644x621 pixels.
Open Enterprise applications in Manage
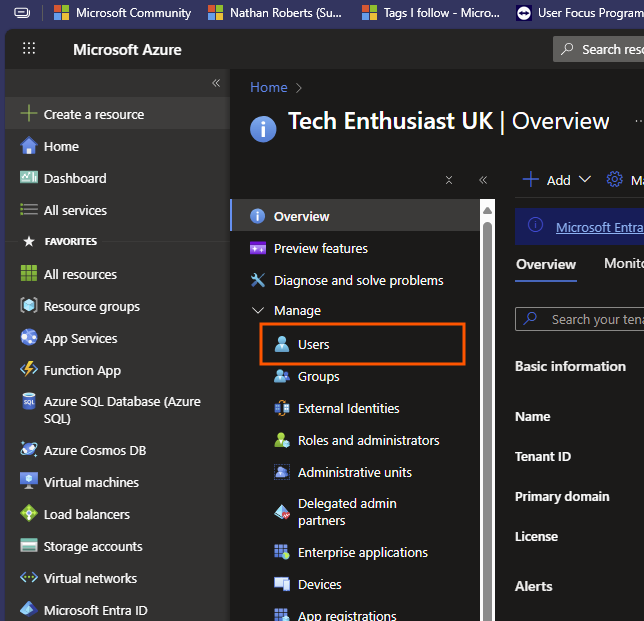[362, 552]
